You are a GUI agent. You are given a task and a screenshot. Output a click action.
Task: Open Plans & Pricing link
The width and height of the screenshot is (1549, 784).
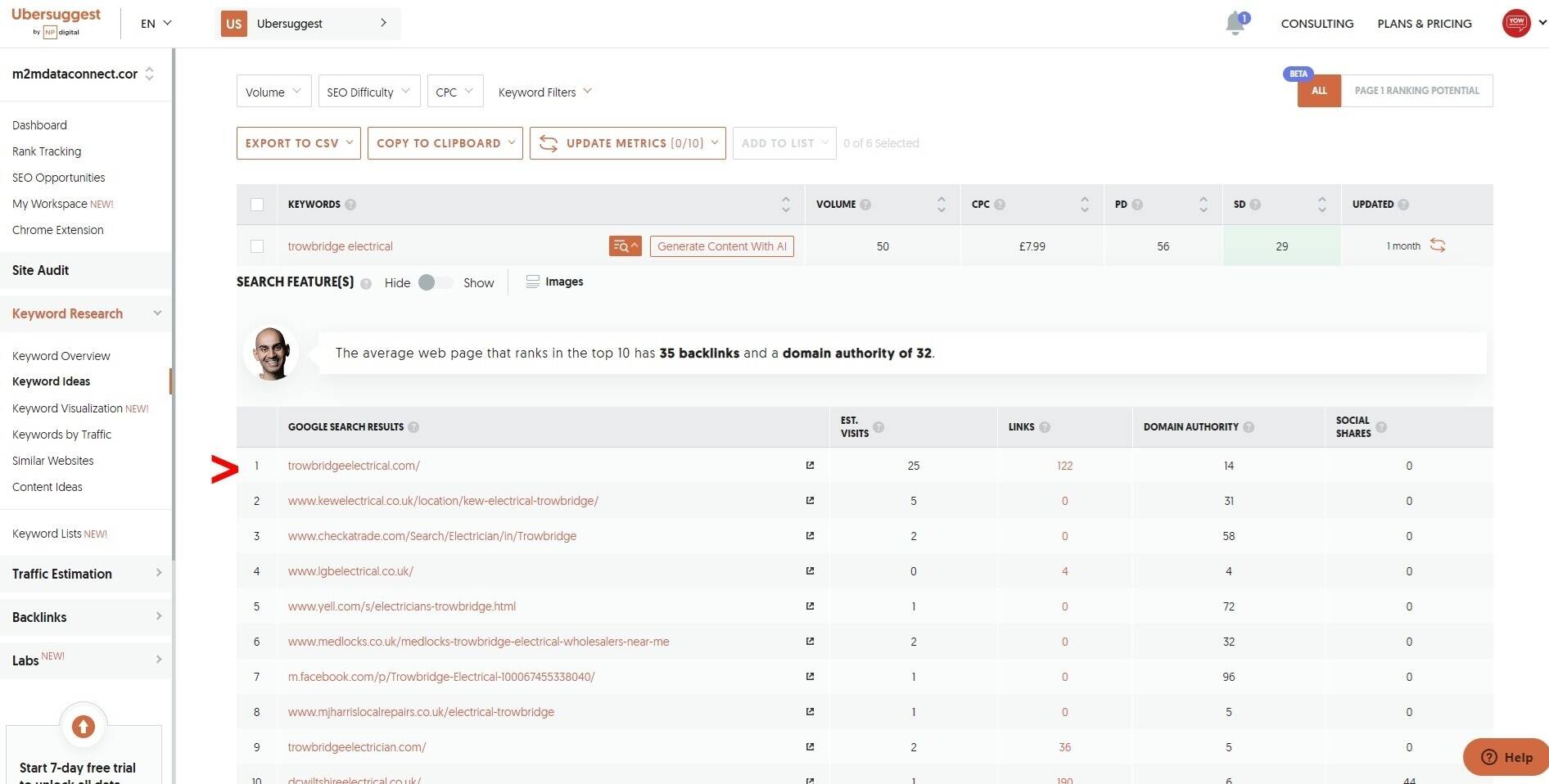[1425, 24]
